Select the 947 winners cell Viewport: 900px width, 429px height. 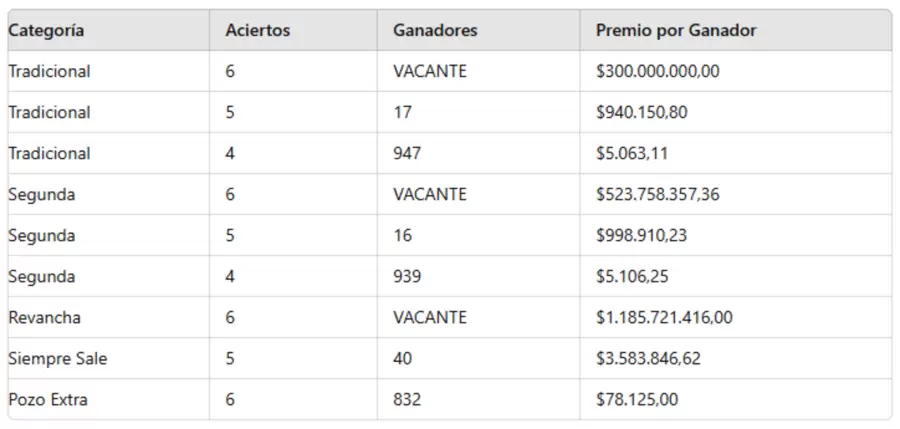(x=407, y=154)
